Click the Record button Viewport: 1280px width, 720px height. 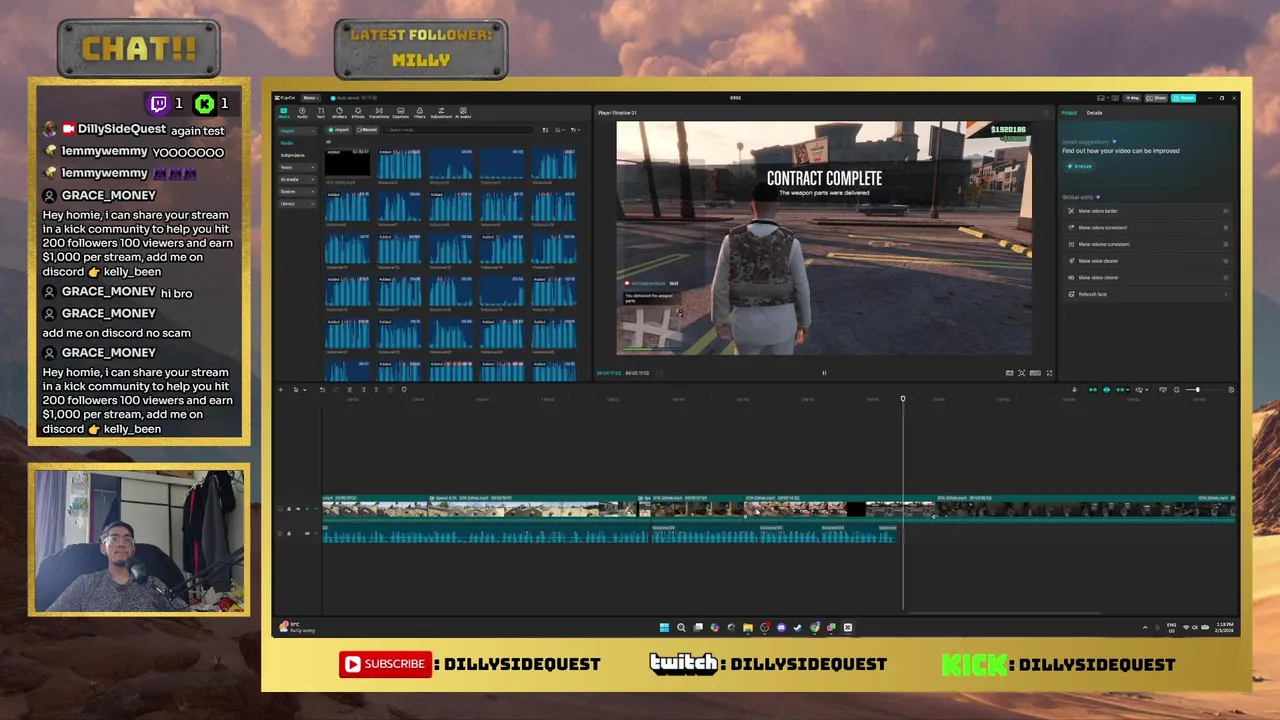(367, 130)
